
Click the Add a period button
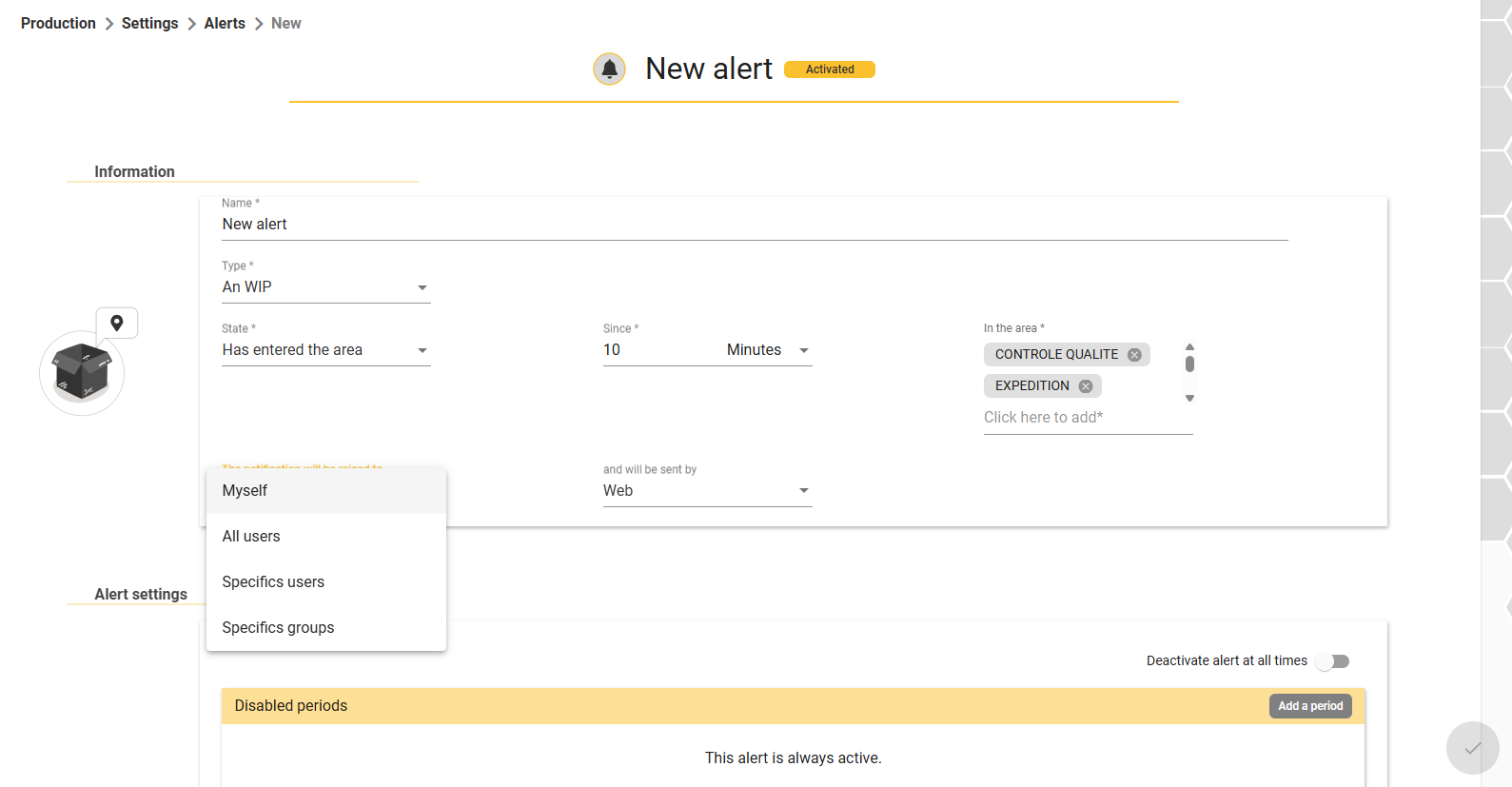point(1310,706)
